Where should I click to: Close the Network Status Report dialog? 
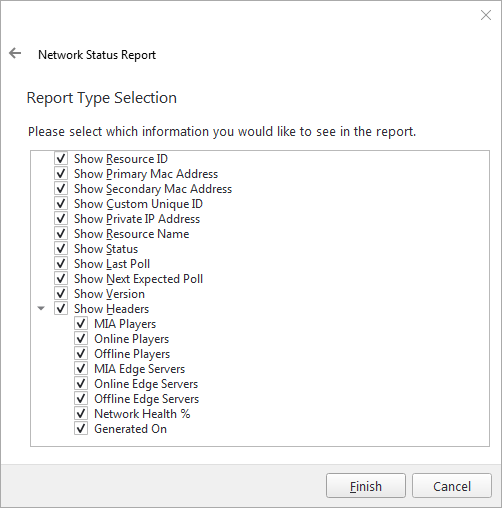(486, 15)
